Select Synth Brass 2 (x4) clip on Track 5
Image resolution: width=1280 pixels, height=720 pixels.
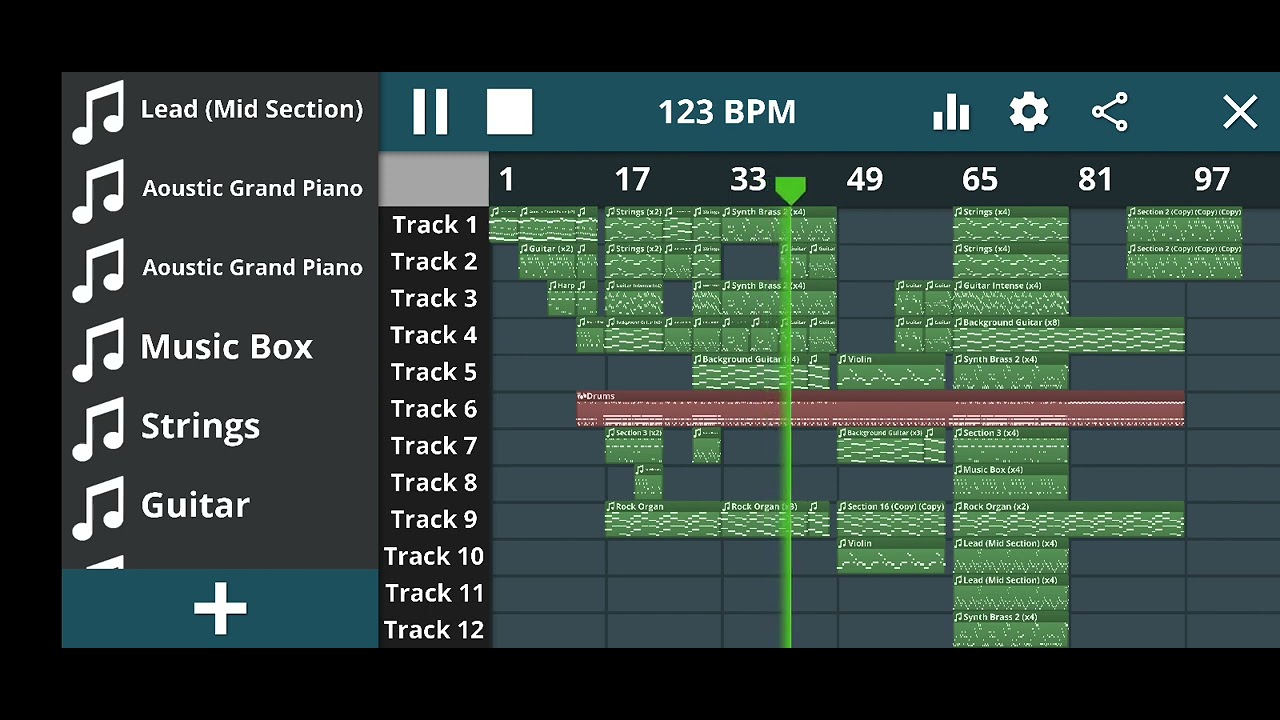pos(1010,372)
